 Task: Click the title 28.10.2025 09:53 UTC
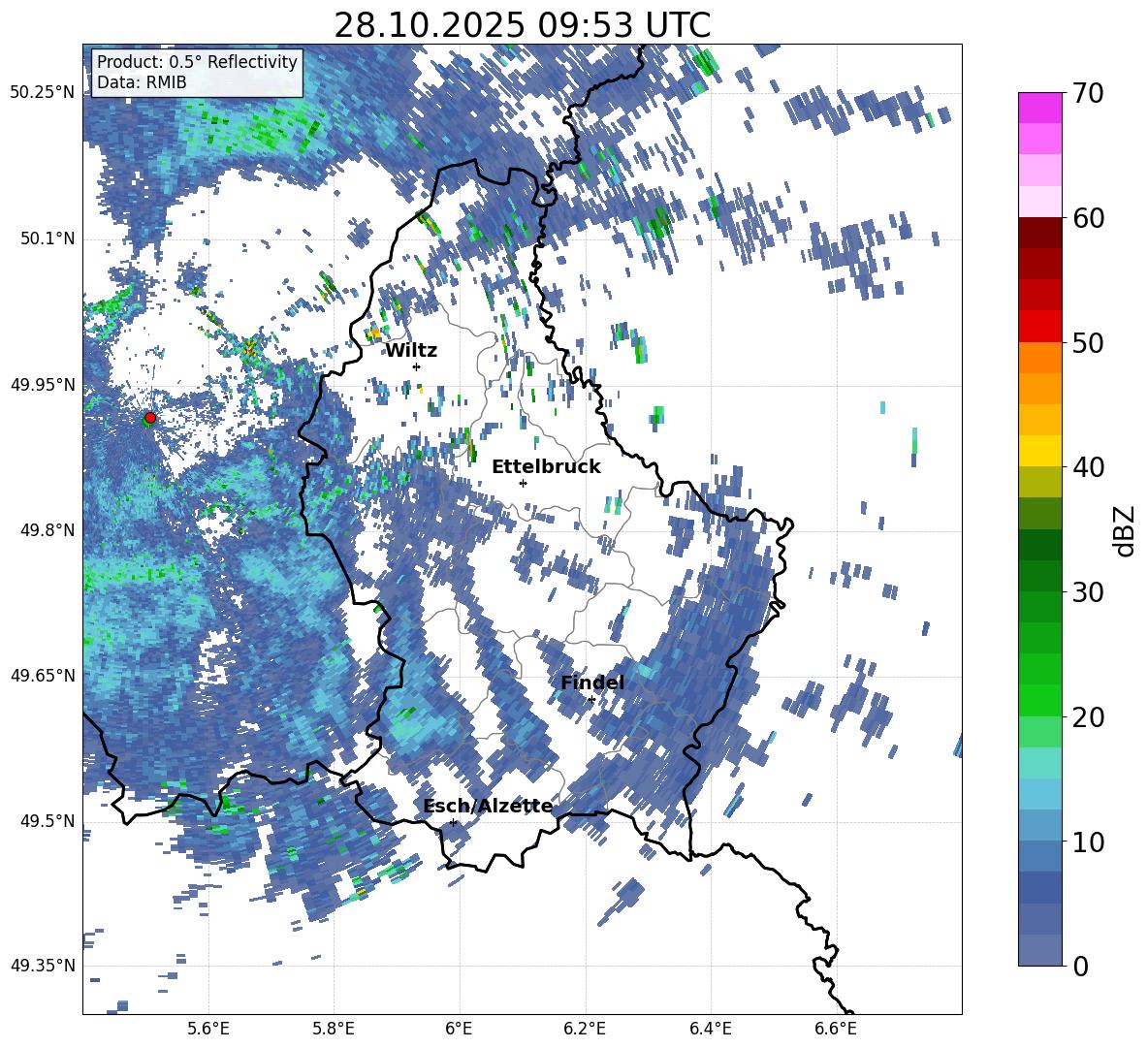522,25
